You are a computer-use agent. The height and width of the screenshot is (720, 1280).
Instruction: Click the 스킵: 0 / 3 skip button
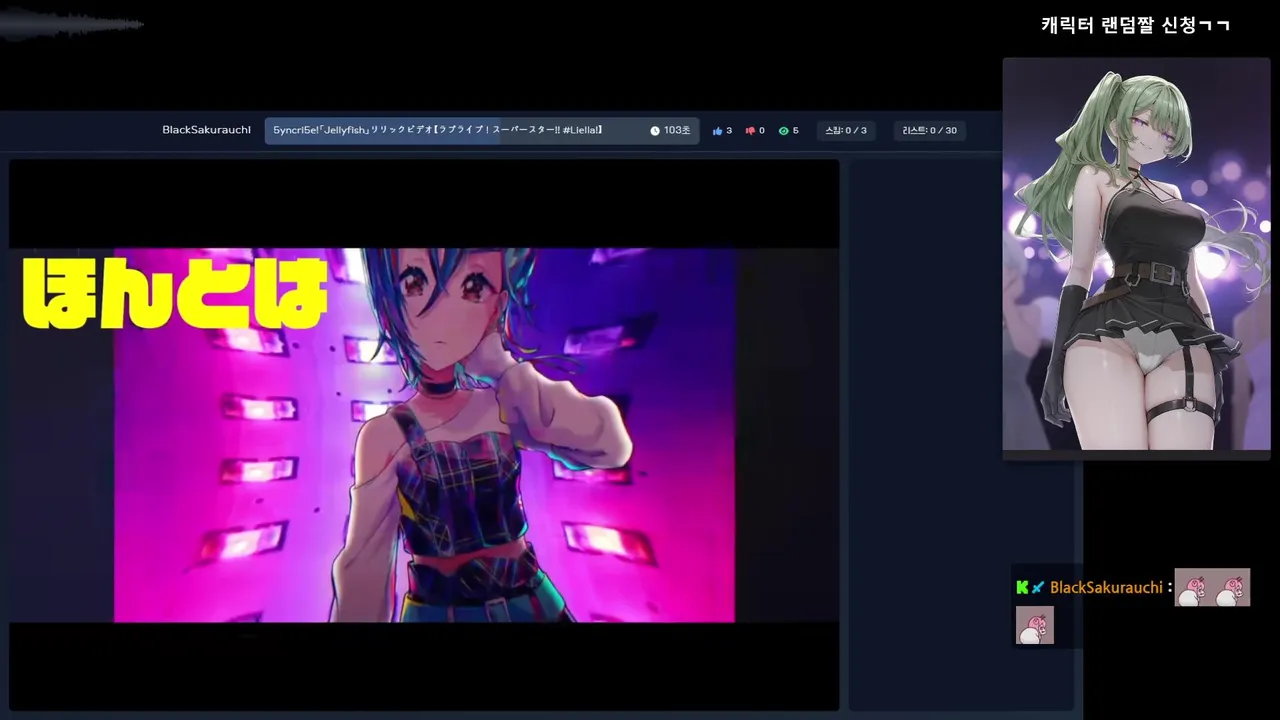pyautogui.click(x=846, y=131)
